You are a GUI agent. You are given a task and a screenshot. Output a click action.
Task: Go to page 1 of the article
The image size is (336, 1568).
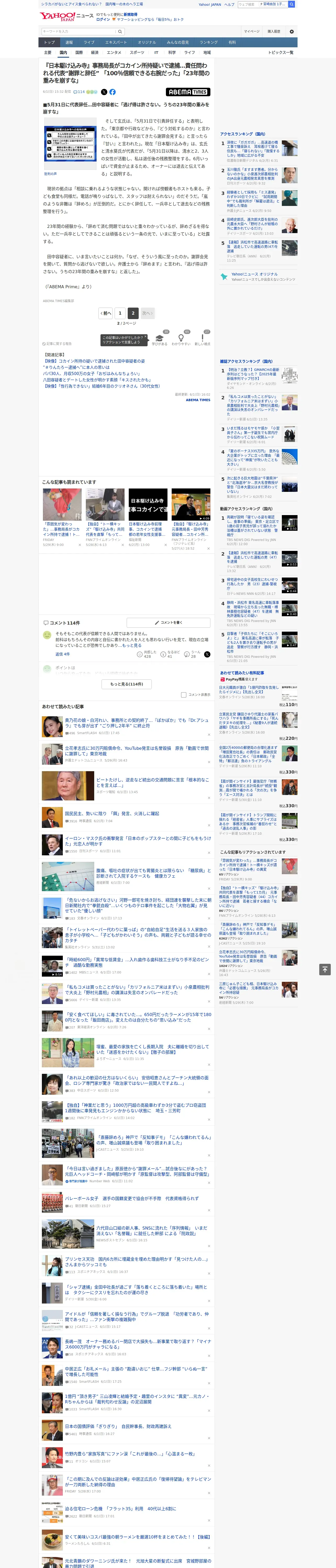click(120, 313)
